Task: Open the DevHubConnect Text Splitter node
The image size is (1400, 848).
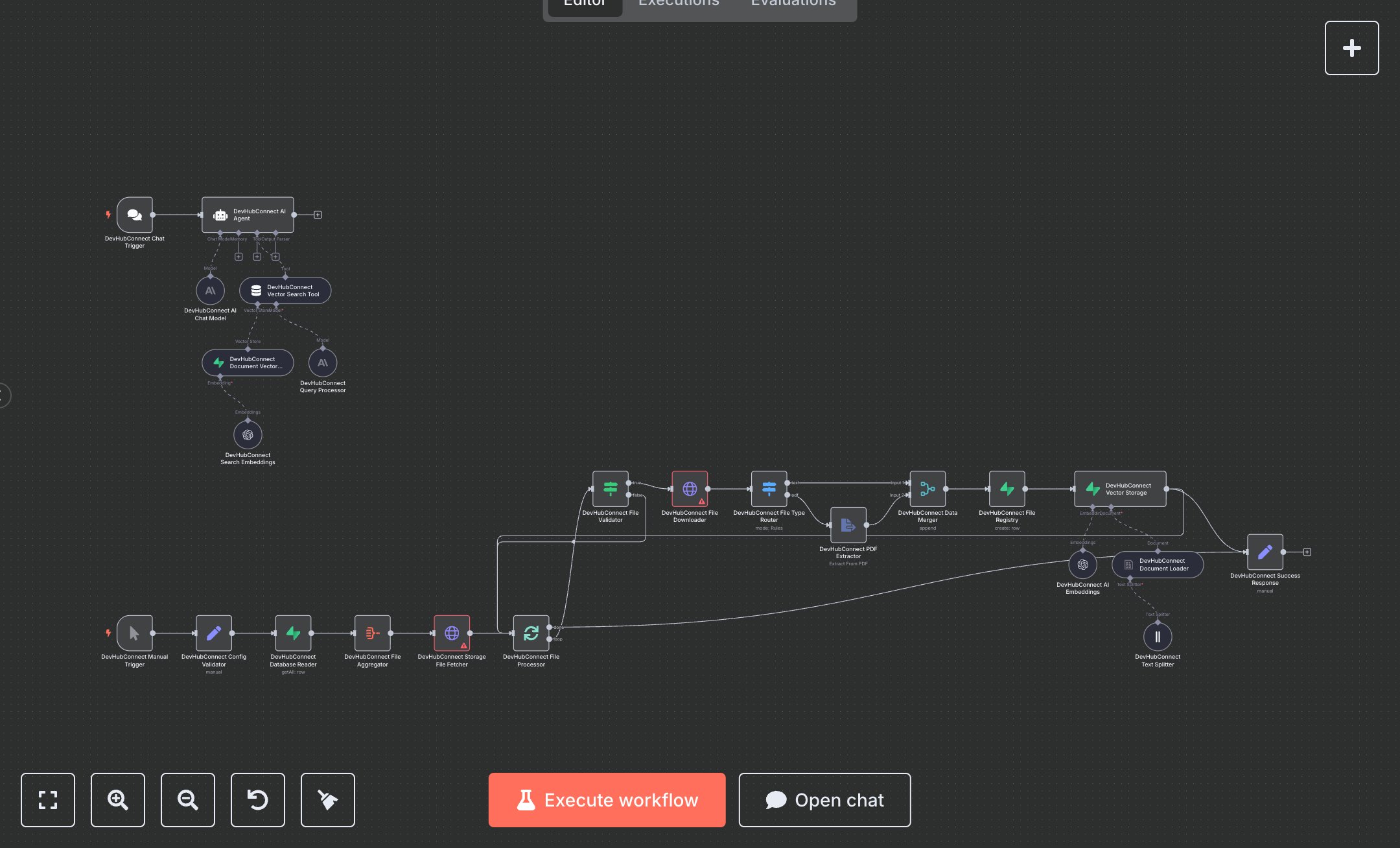Action: pos(1158,636)
